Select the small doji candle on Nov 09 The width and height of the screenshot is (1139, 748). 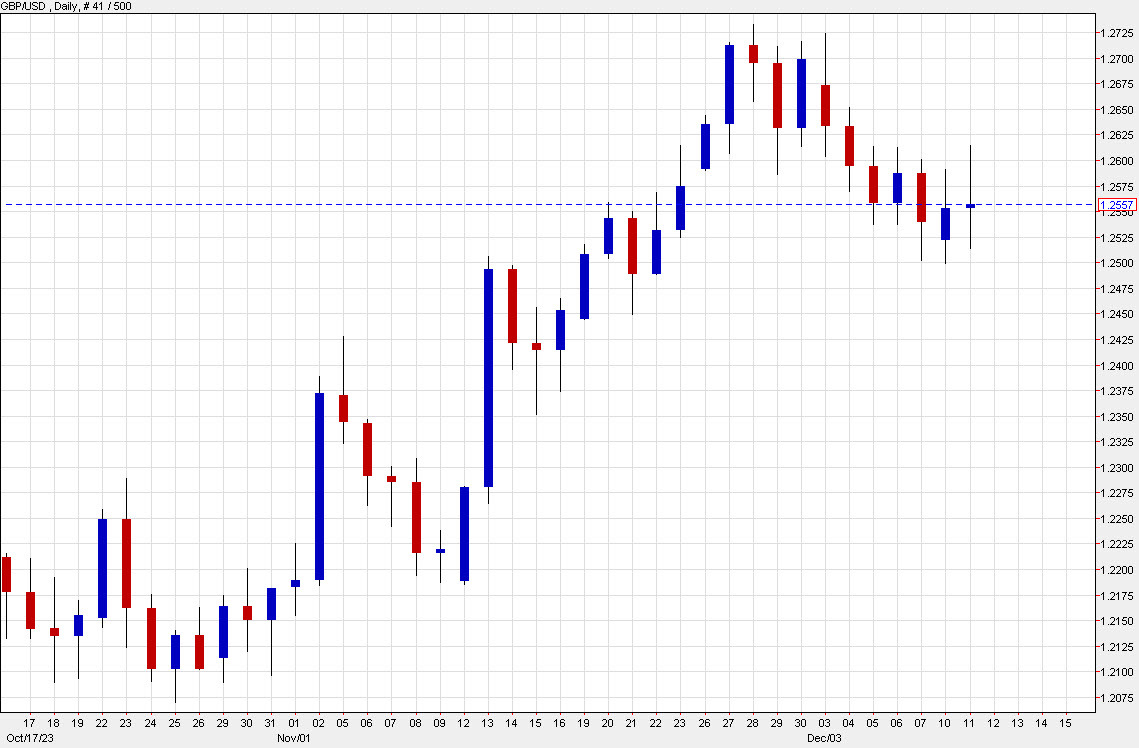440,550
